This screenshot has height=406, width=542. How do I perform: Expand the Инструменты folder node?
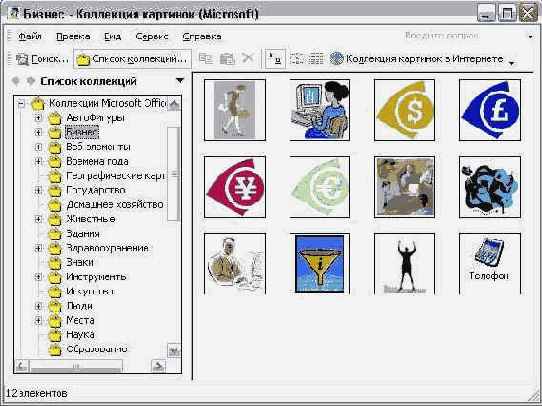(x=38, y=277)
